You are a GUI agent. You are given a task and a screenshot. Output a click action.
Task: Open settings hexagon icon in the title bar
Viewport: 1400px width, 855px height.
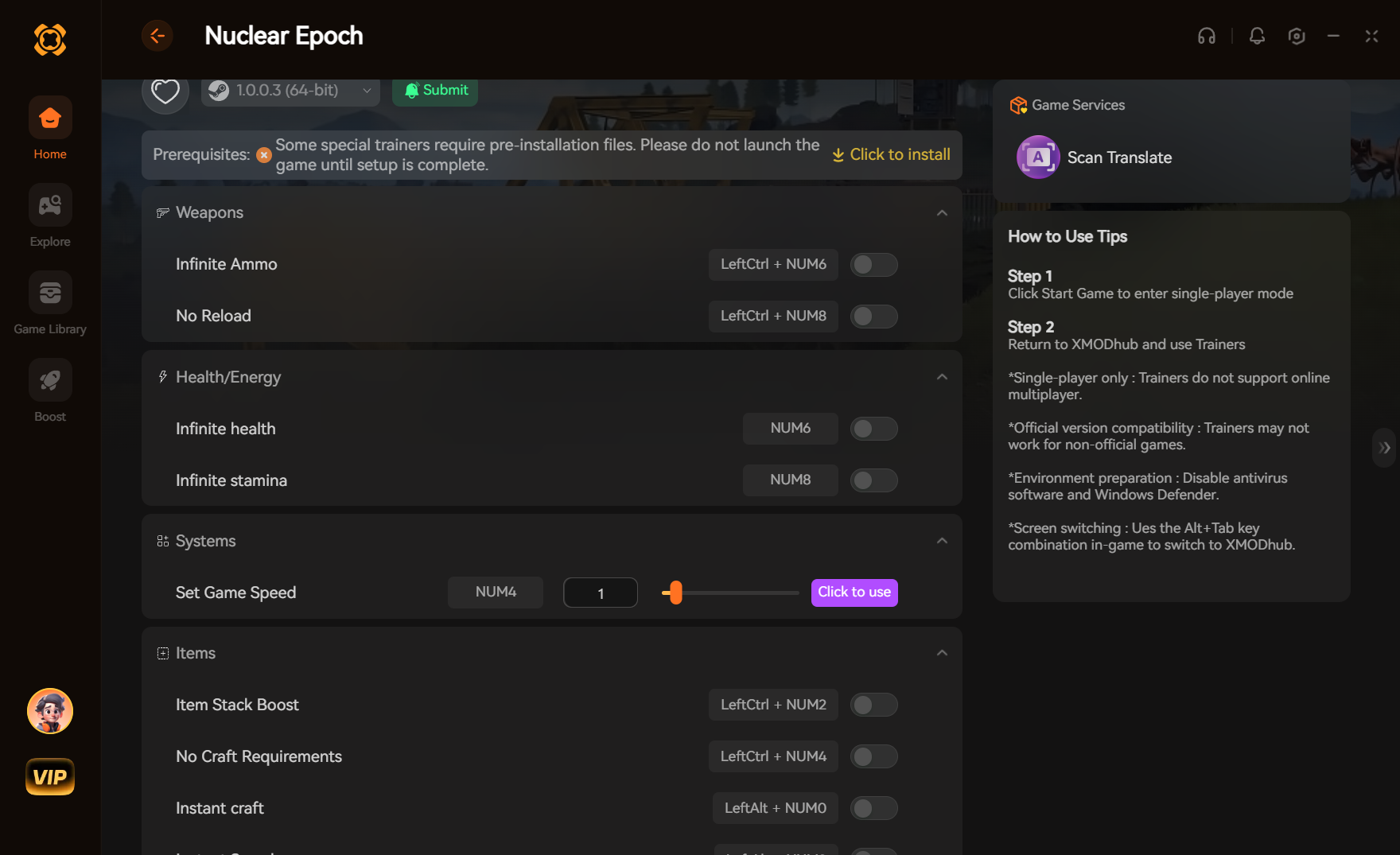pyautogui.click(x=1297, y=36)
